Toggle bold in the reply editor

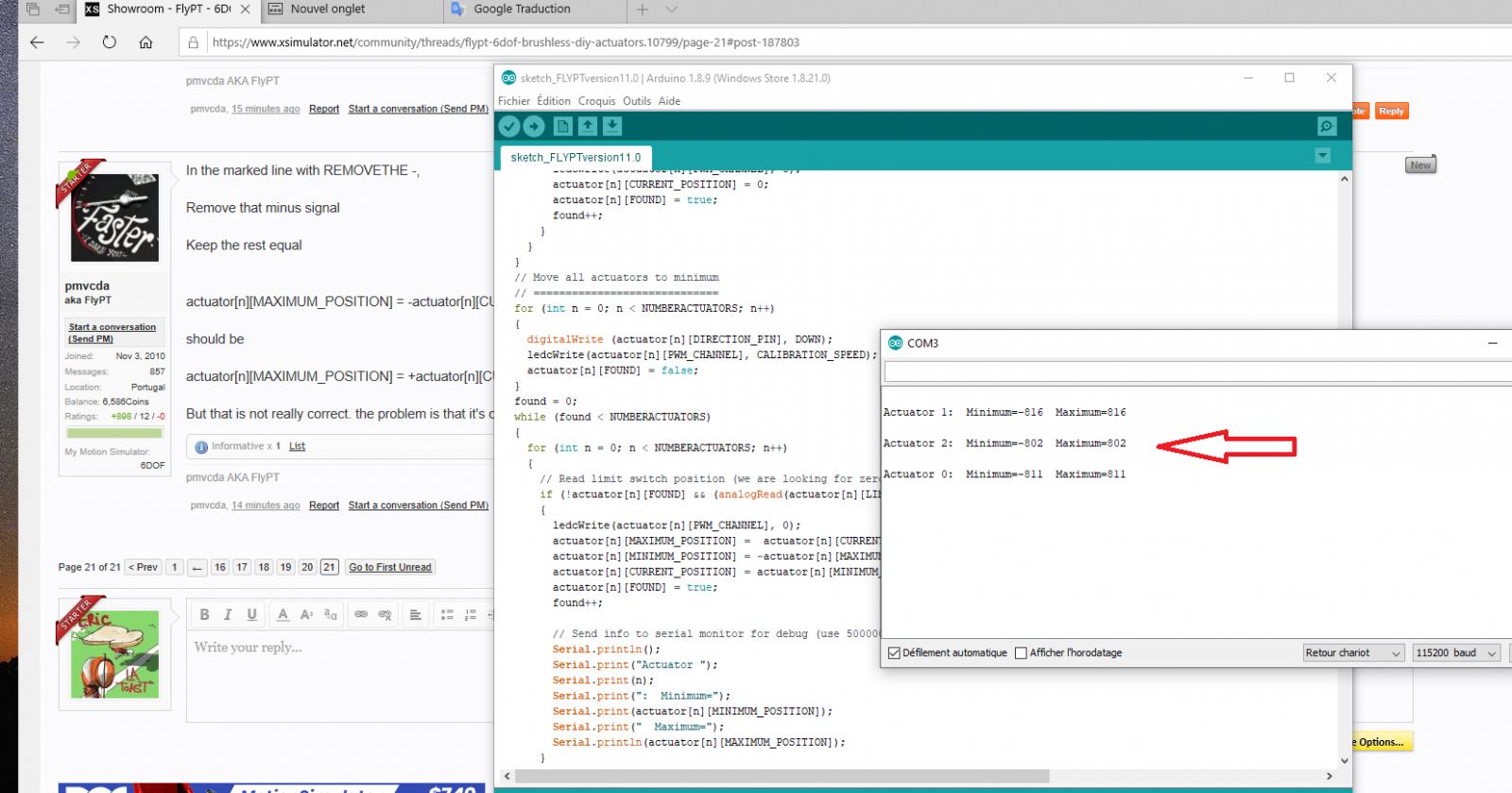coord(204,614)
